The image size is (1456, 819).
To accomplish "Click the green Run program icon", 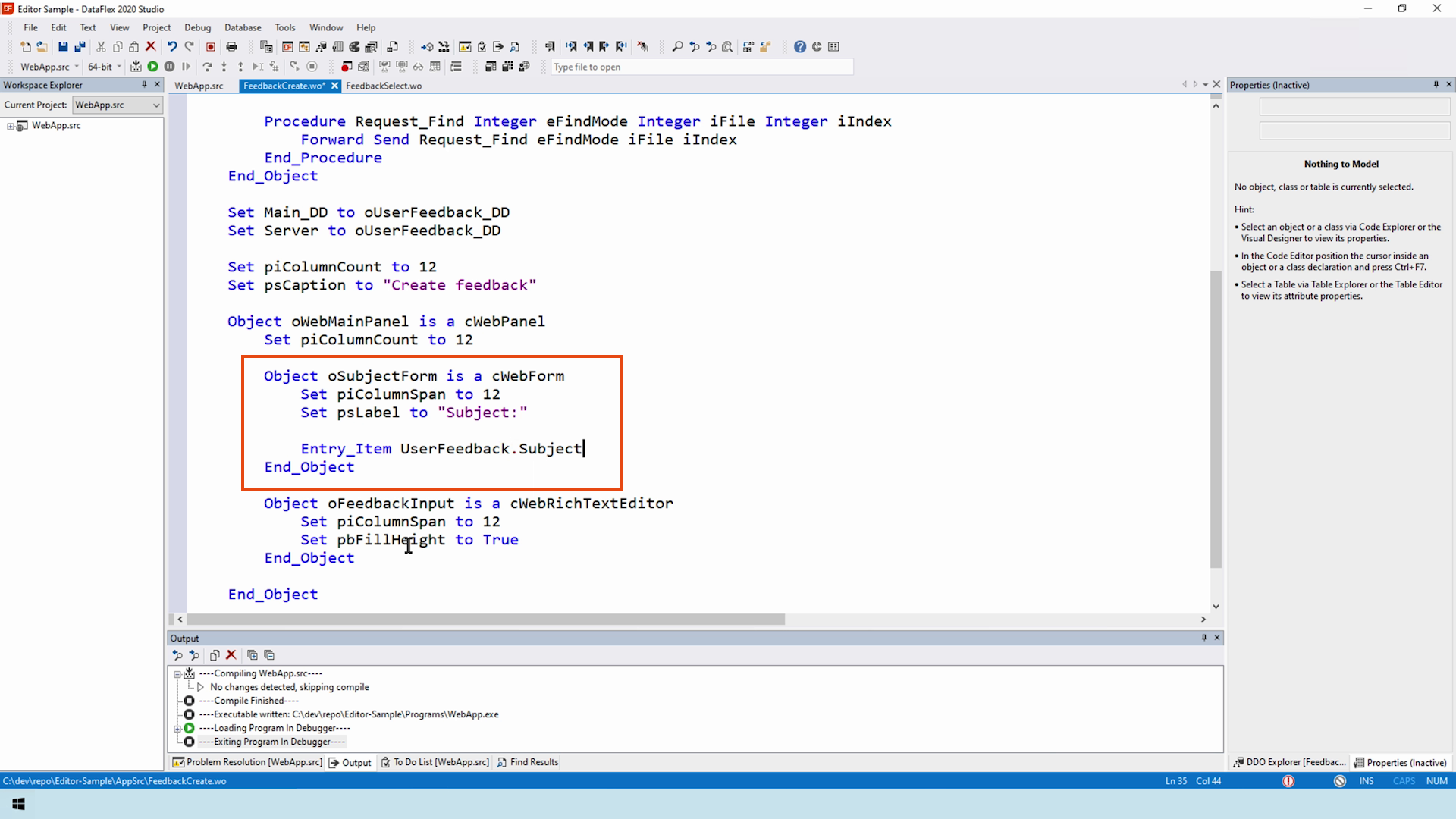I will point(152,67).
